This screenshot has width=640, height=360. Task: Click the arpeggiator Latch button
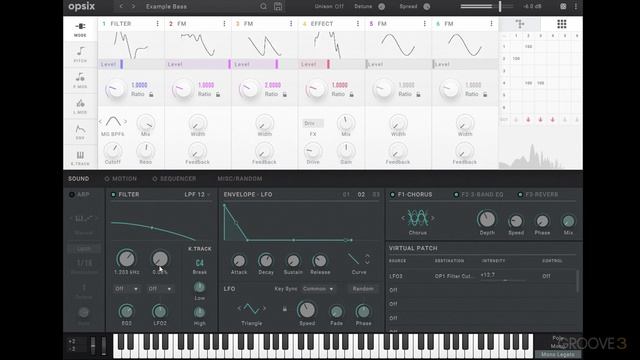84,248
